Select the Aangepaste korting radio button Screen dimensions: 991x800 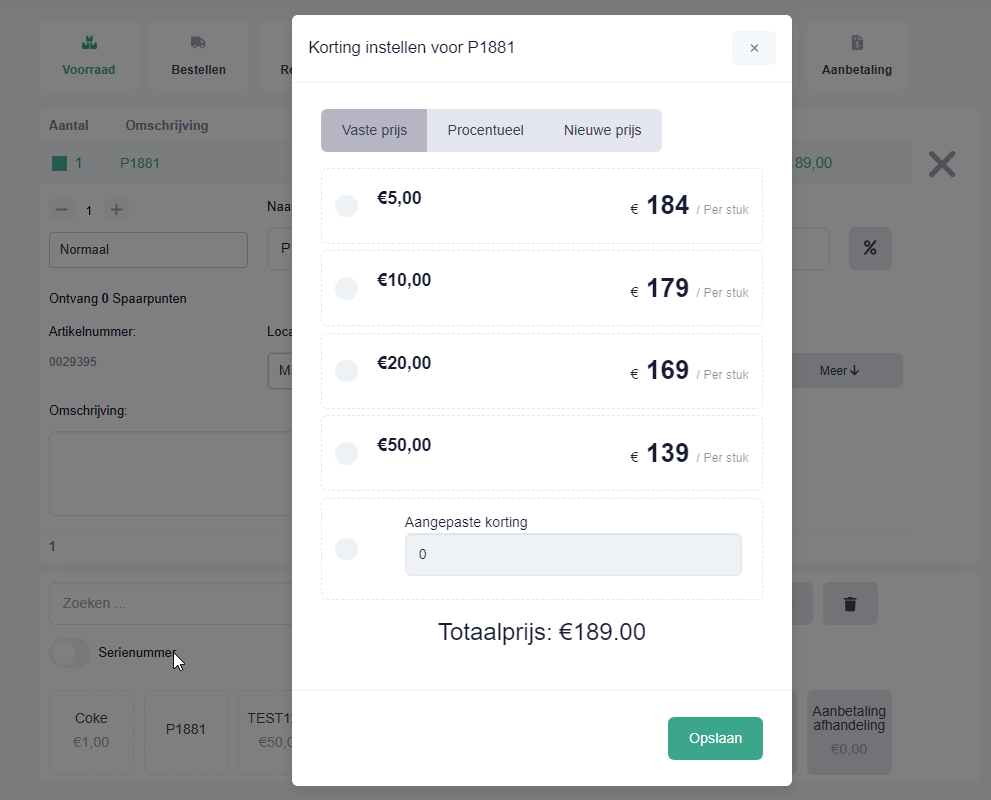[346, 549]
